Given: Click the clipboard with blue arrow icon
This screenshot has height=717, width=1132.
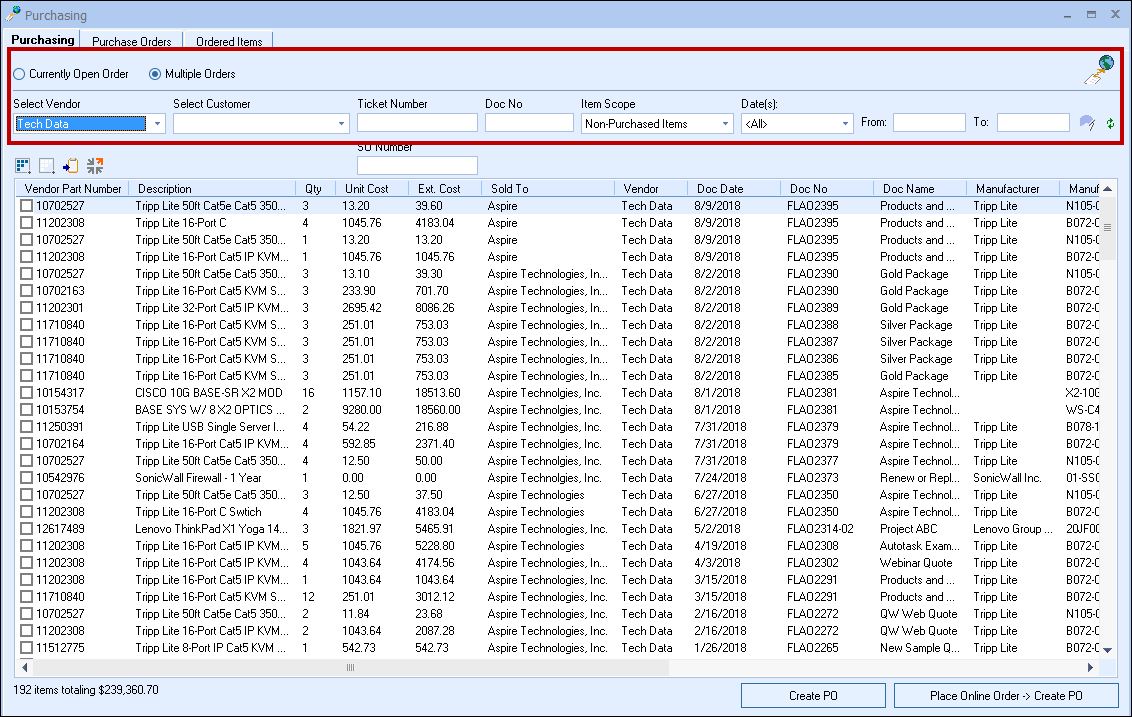Looking at the screenshot, I should pyautogui.click(x=70, y=165).
